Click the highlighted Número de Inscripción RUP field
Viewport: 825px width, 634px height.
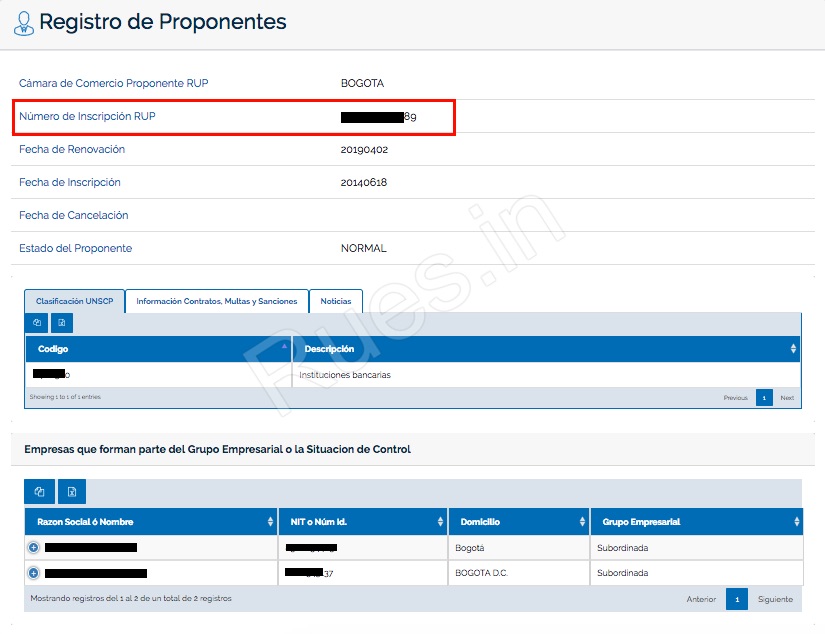click(237, 116)
